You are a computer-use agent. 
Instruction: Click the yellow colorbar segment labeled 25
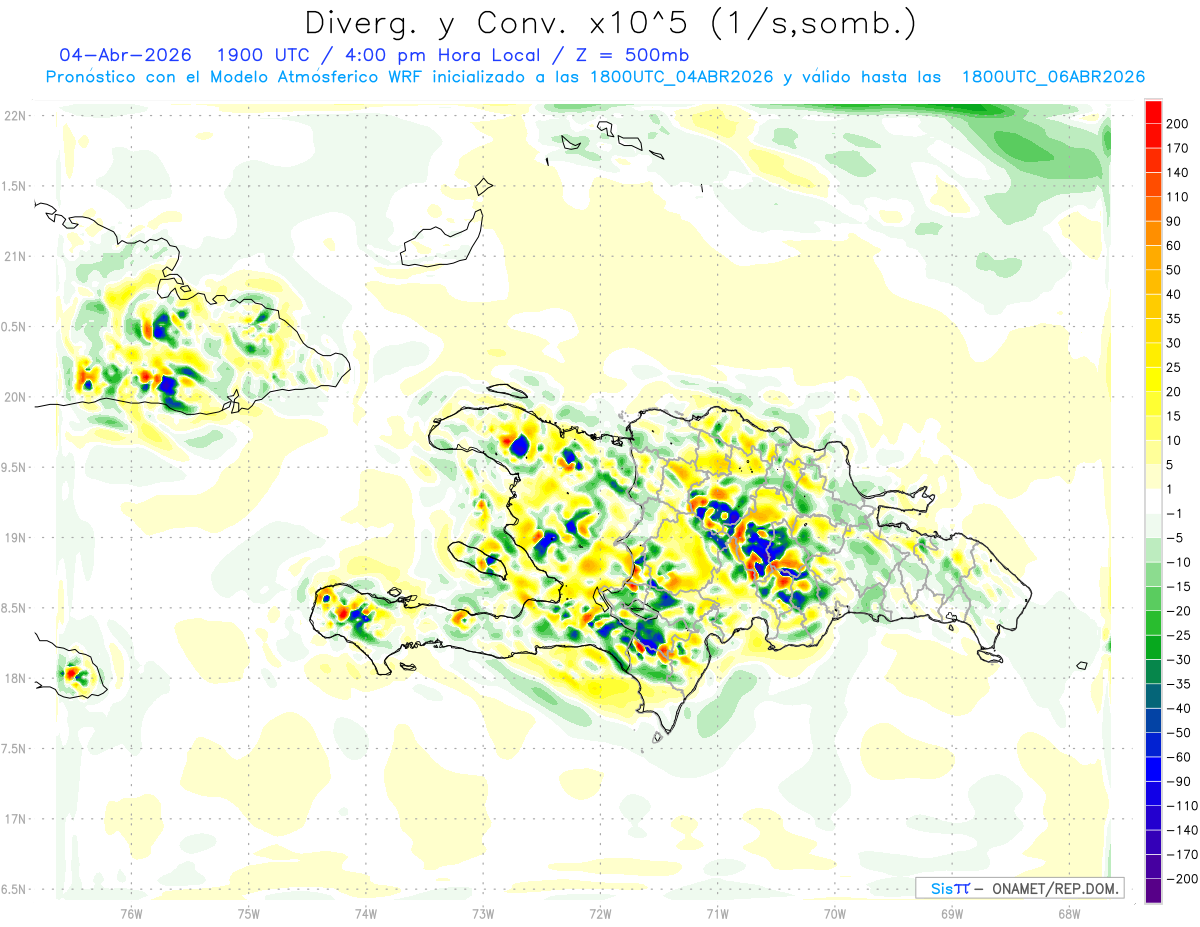click(1153, 356)
